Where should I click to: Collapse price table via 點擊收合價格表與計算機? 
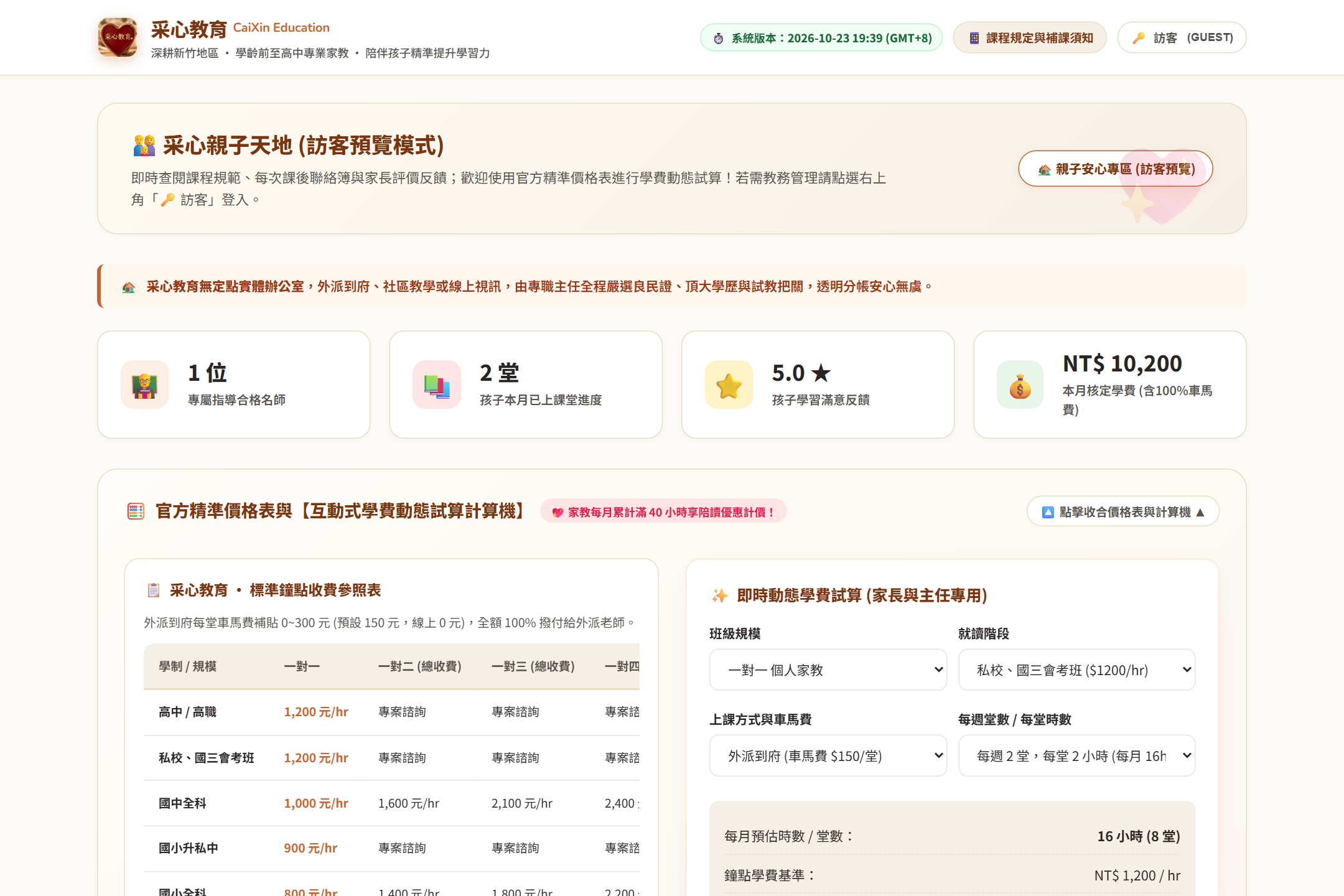pos(1122,511)
